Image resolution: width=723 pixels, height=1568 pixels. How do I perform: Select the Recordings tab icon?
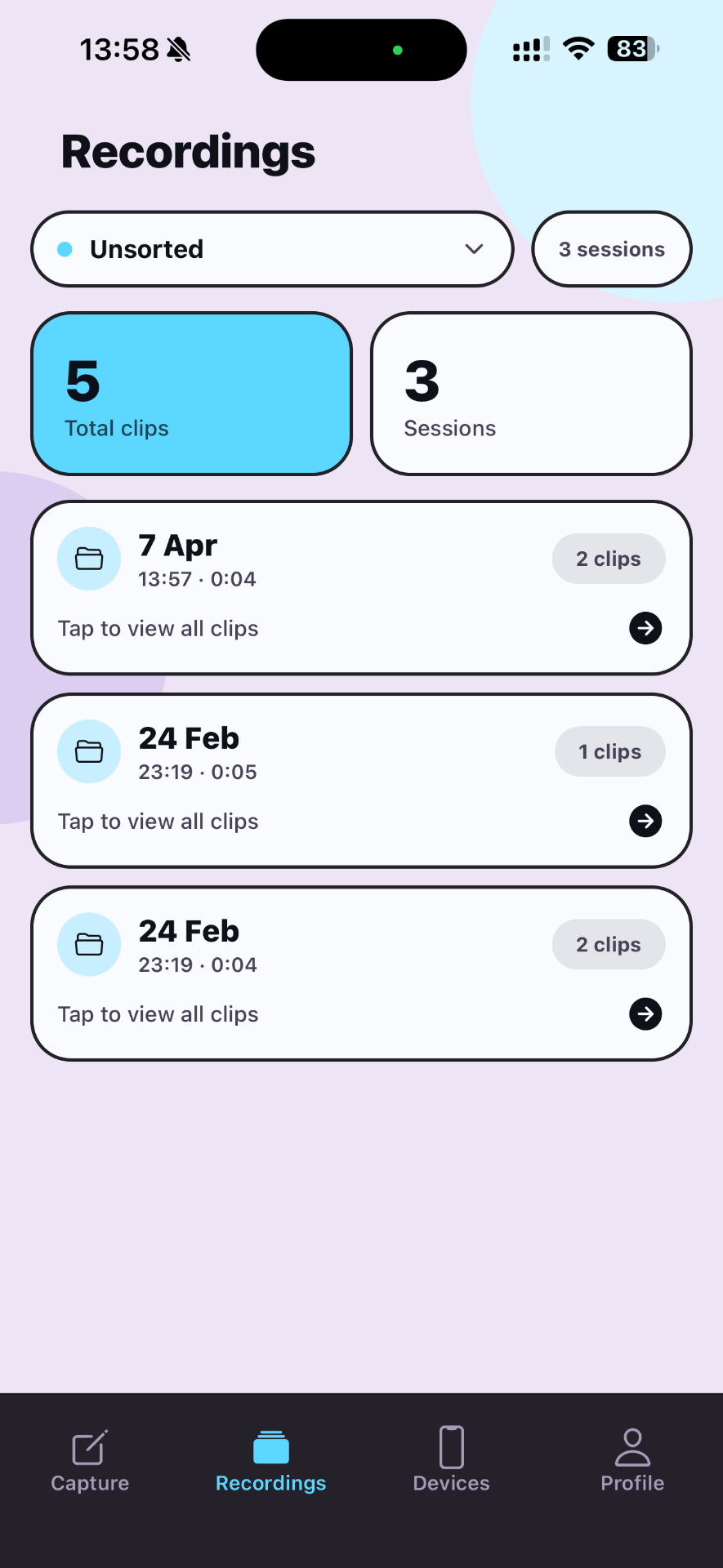271,1449
